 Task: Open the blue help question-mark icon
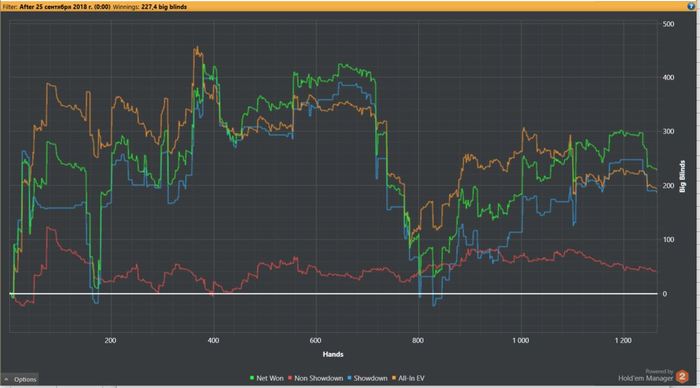pos(692,6)
